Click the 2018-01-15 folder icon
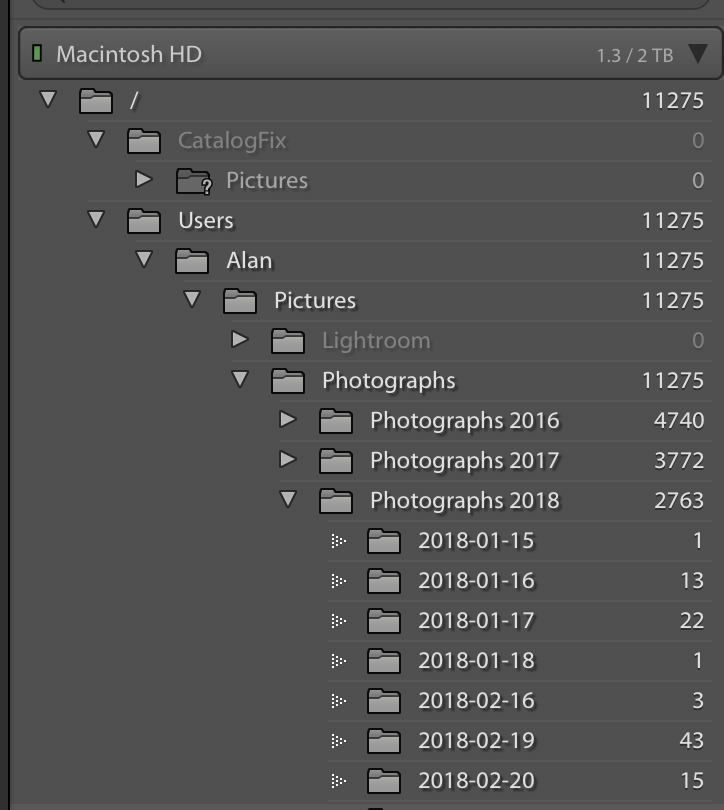724x810 pixels. [384, 541]
